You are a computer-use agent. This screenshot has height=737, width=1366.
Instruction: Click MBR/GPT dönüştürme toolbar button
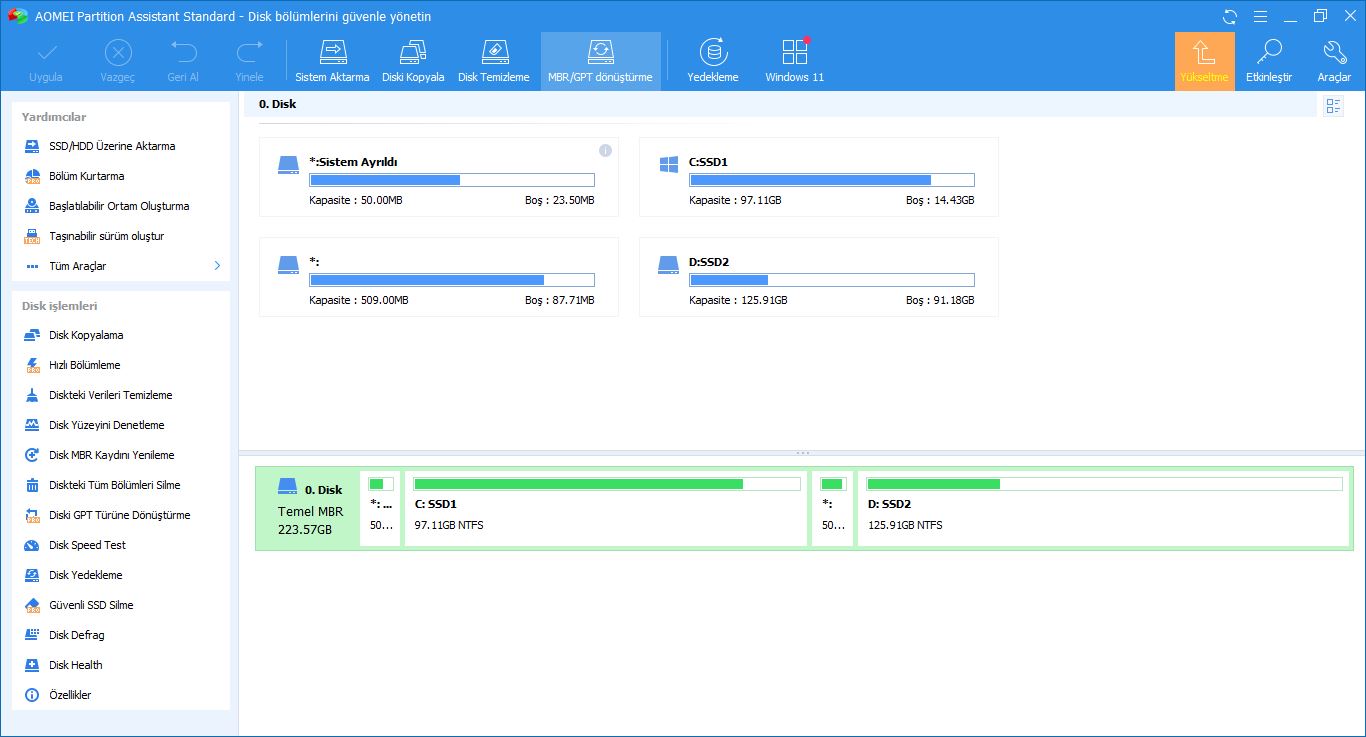pos(600,62)
